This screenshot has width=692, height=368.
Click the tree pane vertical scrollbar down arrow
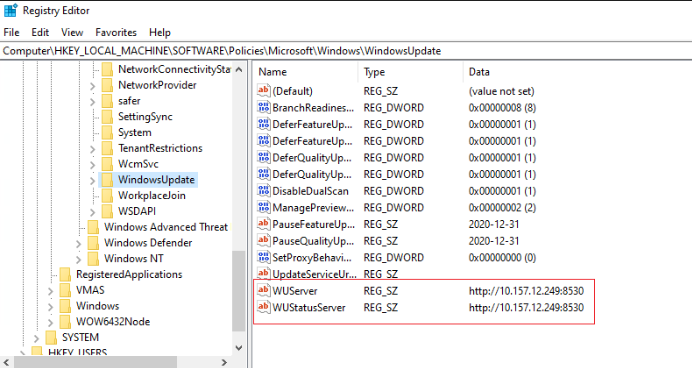[x=239, y=348]
